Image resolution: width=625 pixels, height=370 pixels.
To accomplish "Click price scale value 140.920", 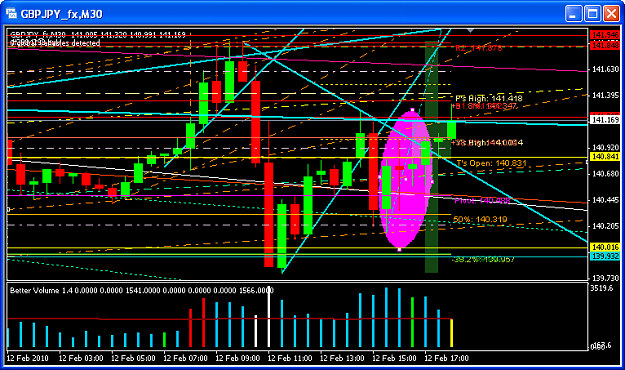I will click(605, 148).
